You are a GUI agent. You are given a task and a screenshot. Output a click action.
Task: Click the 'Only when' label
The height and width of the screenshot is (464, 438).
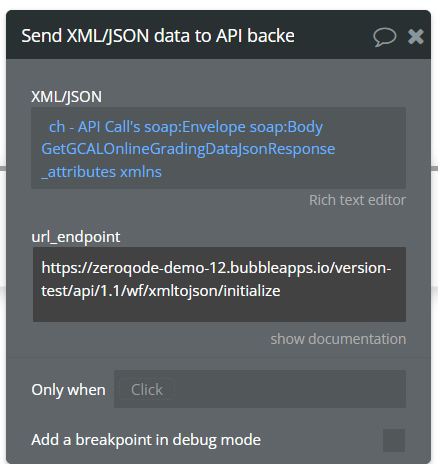[68, 390]
